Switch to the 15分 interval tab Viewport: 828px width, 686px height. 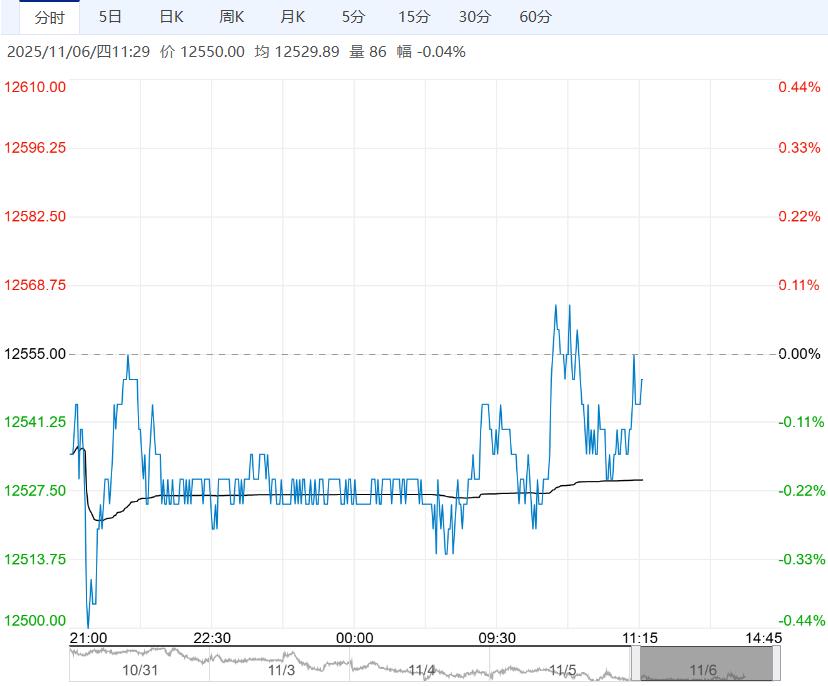pyautogui.click(x=414, y=17)
